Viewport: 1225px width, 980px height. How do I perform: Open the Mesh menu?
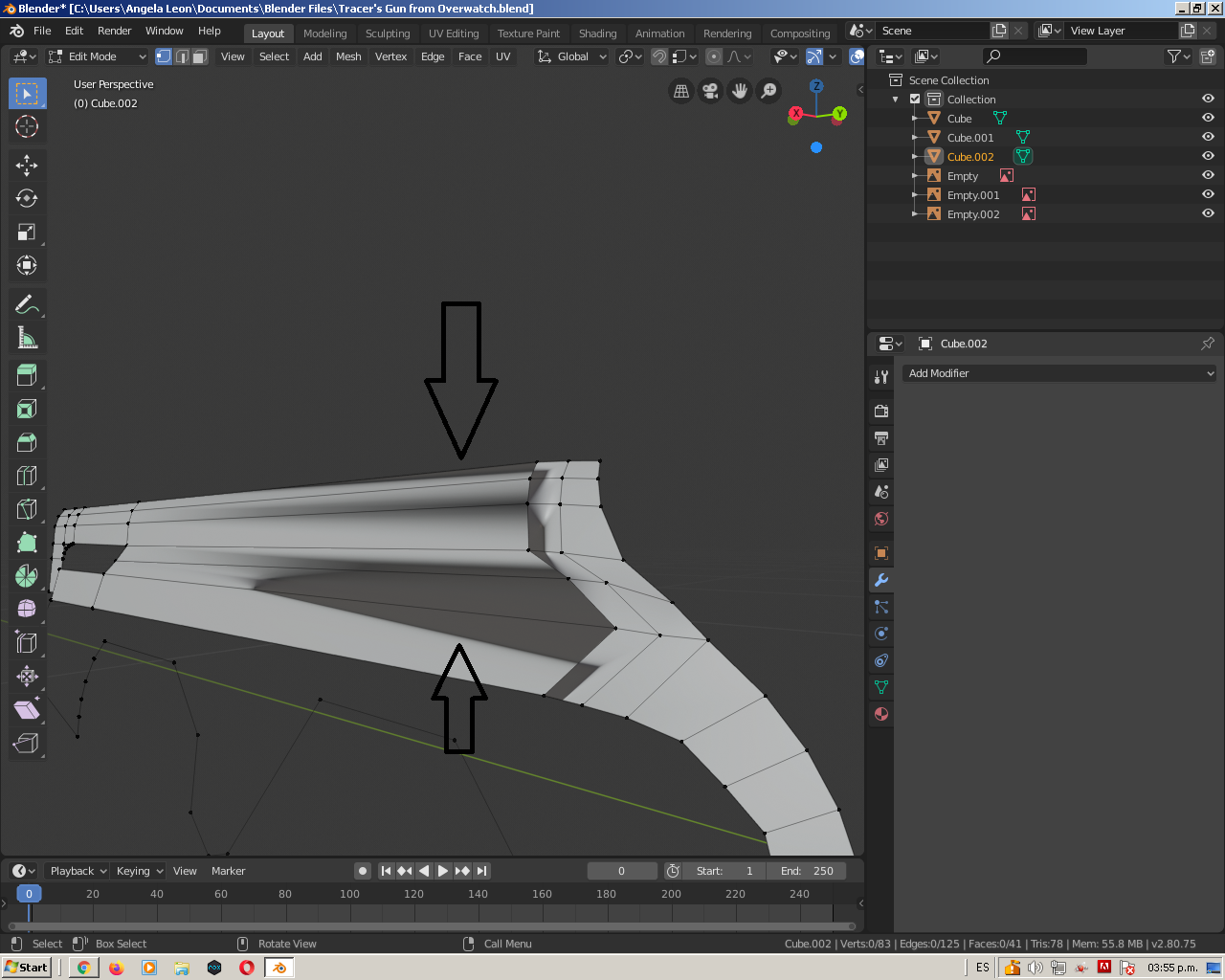(348, 56)
